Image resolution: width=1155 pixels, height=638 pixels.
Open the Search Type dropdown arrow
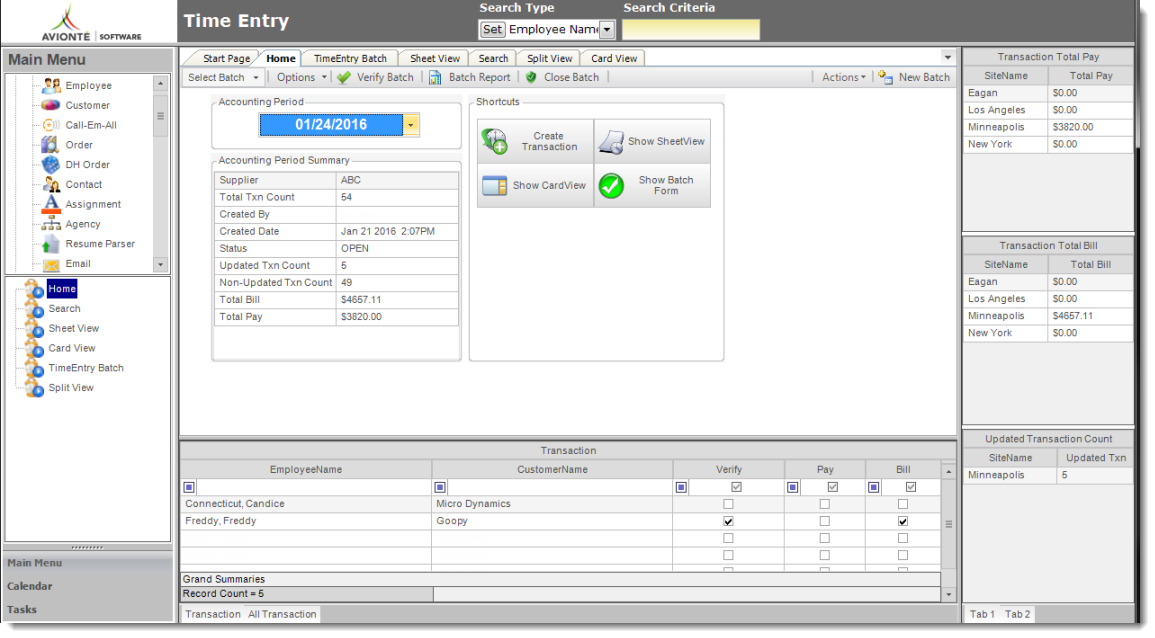click(607, 30)
